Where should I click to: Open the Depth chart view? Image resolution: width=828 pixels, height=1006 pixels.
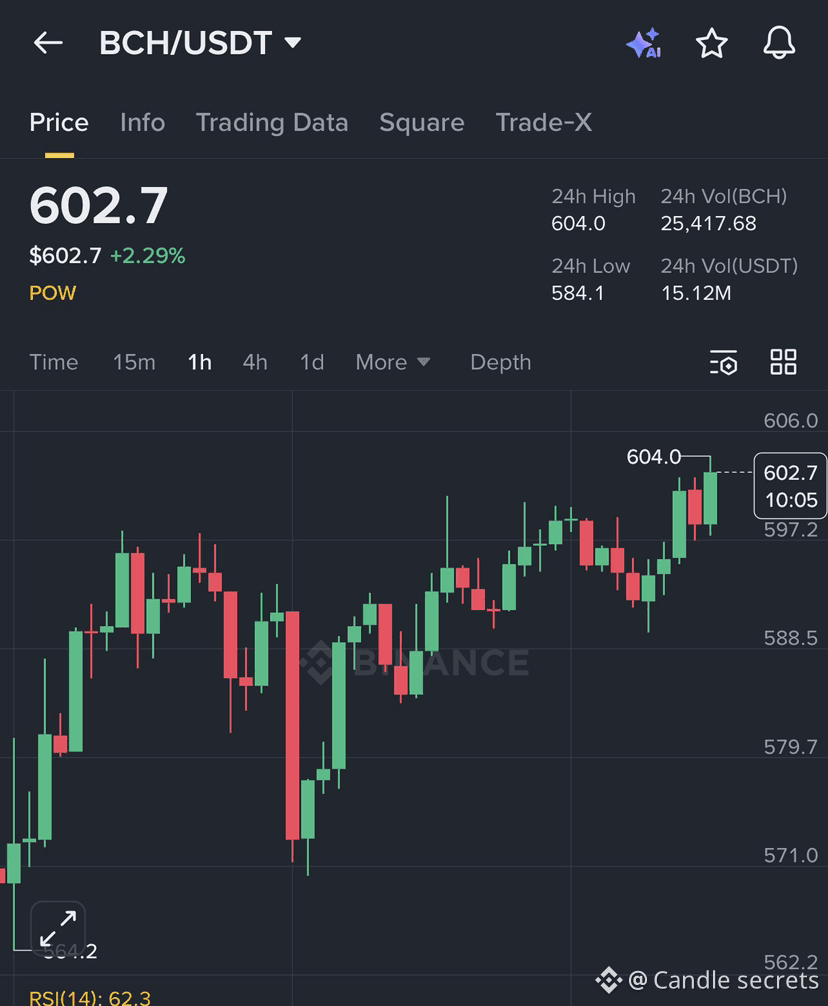(x=501, y=362)
